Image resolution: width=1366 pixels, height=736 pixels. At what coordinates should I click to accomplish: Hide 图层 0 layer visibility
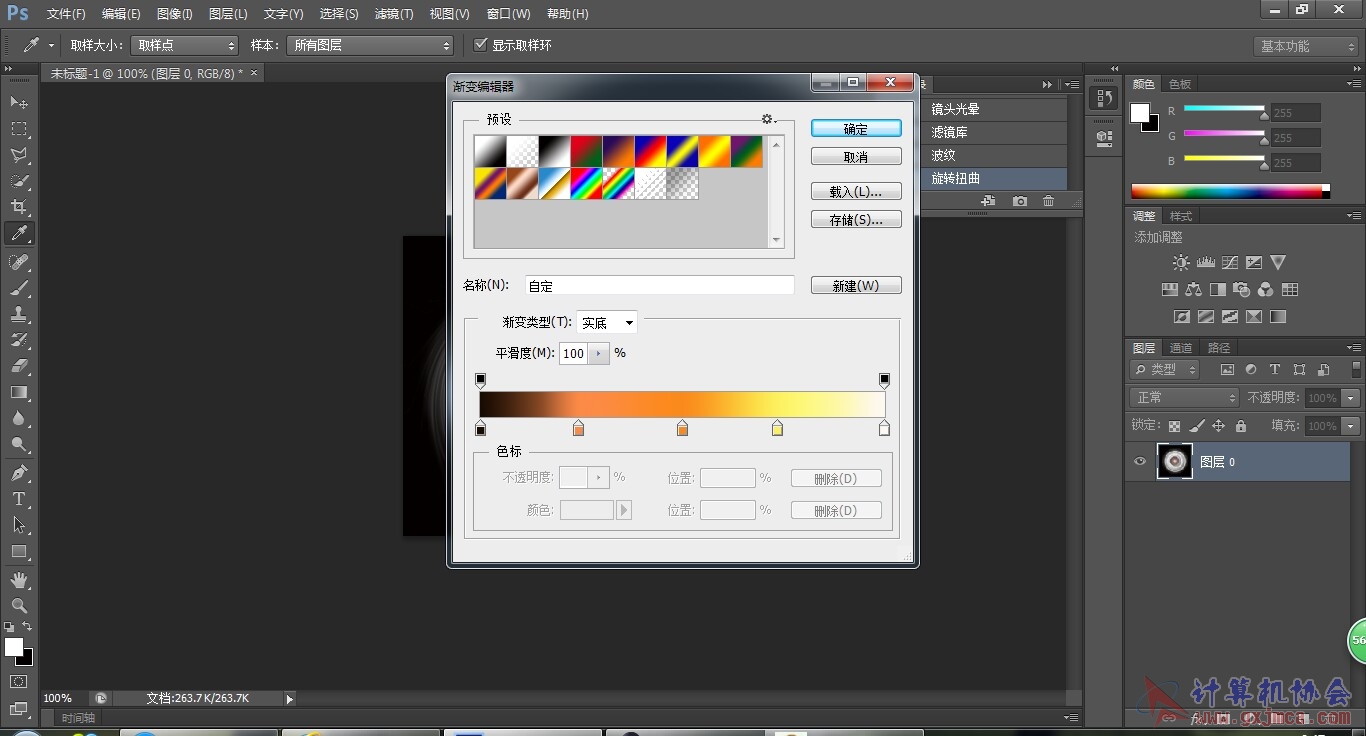(x=1140, y=461)
